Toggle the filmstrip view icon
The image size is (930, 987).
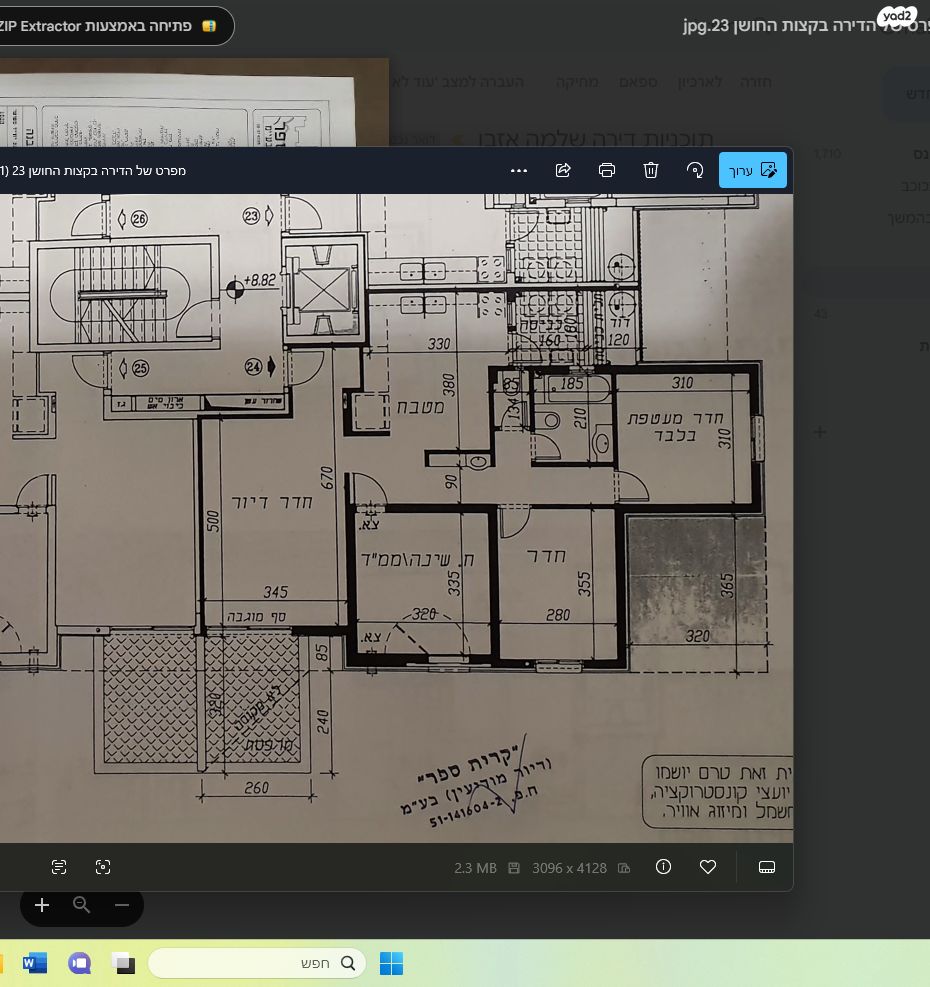tap(767, 867)
